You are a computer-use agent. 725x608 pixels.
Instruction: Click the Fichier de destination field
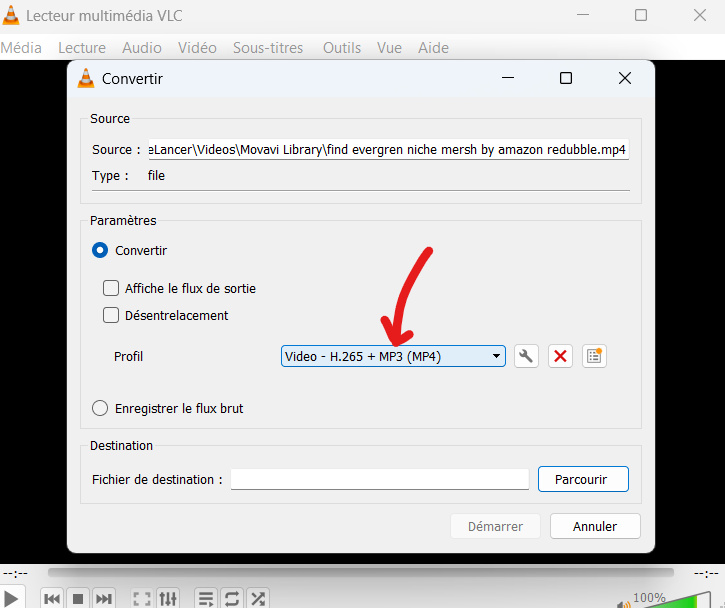point(380,479)
